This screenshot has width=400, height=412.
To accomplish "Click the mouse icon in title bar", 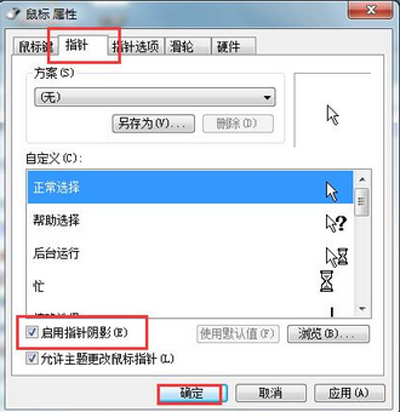I will 14,14.
